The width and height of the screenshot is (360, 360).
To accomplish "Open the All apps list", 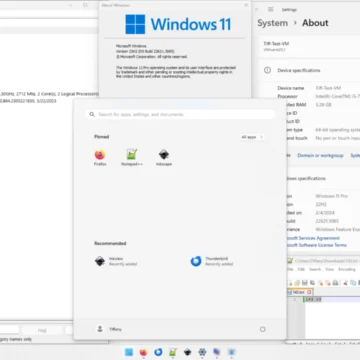I will pos(252,137).
